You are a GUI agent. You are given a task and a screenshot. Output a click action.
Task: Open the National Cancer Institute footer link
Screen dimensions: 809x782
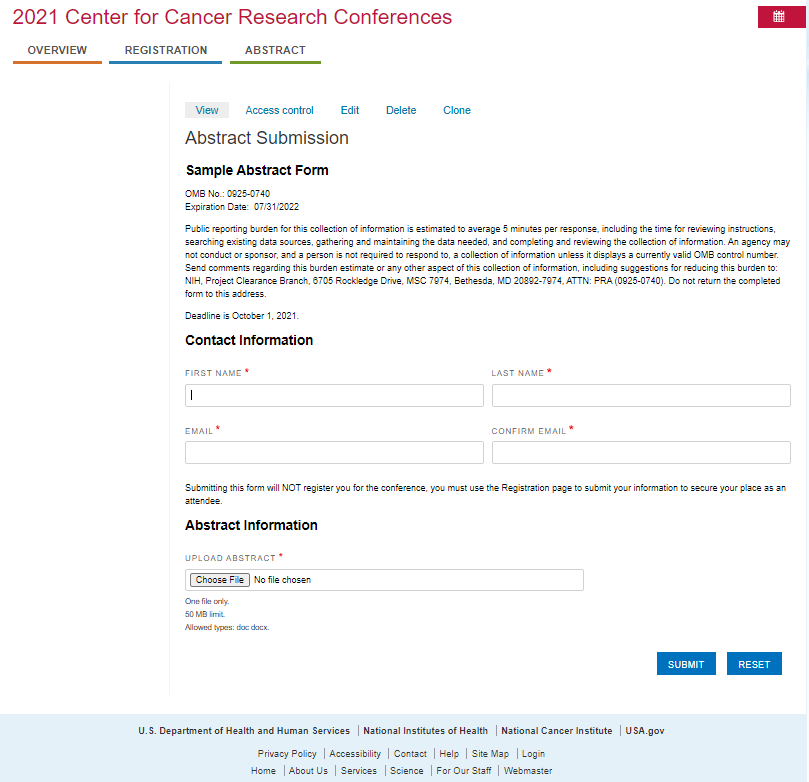[x=557, y=731]
